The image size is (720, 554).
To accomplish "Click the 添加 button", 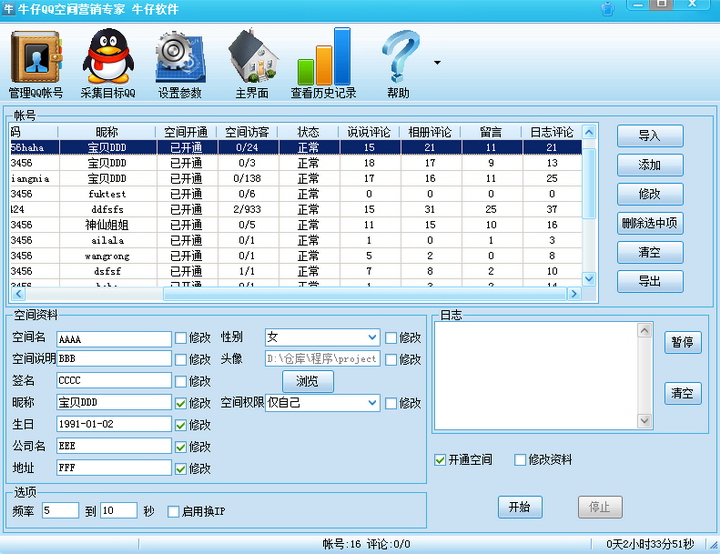I will [650, 165].
